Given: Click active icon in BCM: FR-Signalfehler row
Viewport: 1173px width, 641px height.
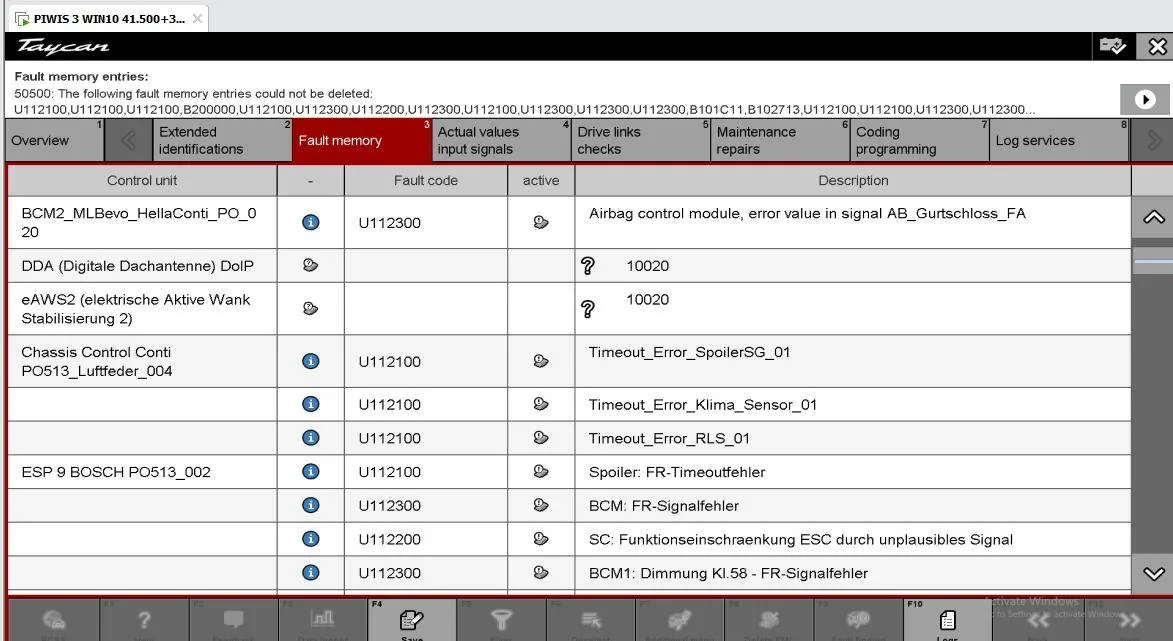Looking at the screenshot, I should pos(541,505).
